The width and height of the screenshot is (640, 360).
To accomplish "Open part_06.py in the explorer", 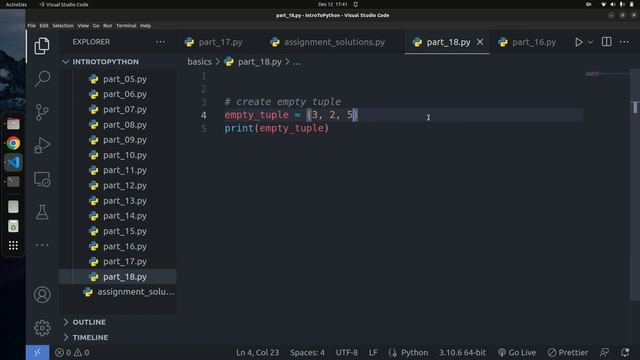I will pyautogui.click(x=118, y=94).
